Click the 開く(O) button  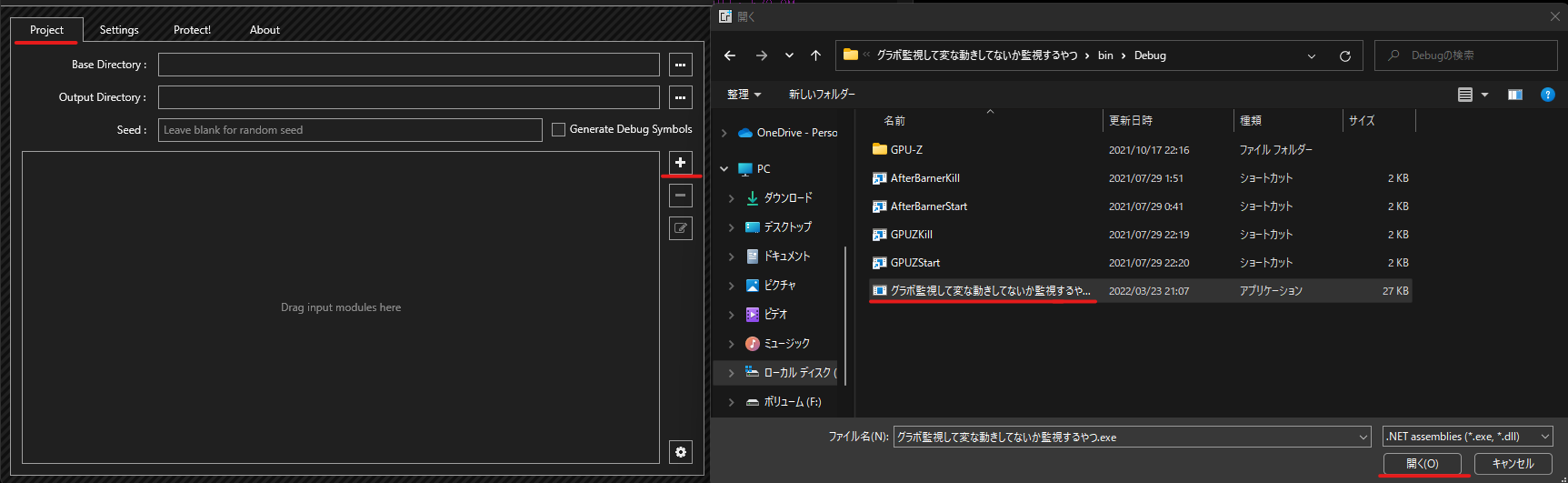click(1422, 464)
